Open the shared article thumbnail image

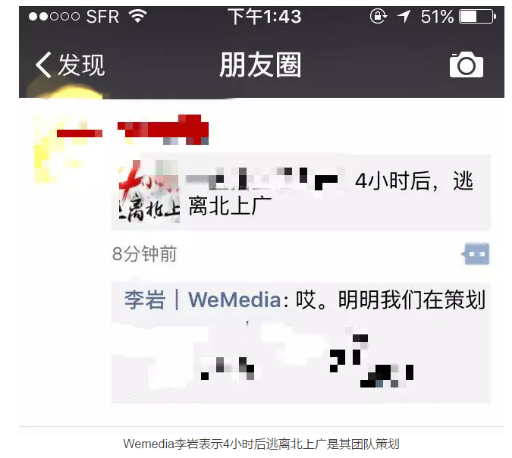149,192
